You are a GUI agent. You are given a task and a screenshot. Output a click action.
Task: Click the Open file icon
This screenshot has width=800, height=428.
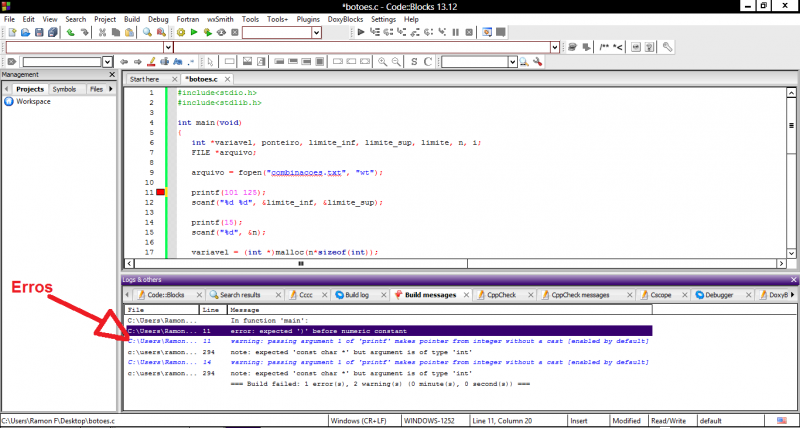pyautogui.click(x=26, y=33)
